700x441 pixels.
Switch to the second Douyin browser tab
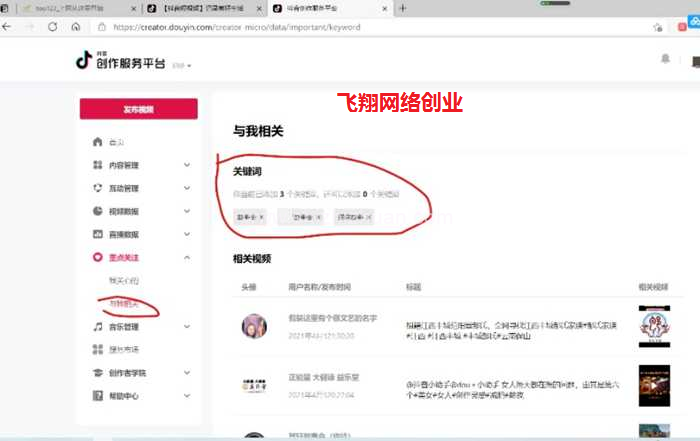[x=204, y=8]
